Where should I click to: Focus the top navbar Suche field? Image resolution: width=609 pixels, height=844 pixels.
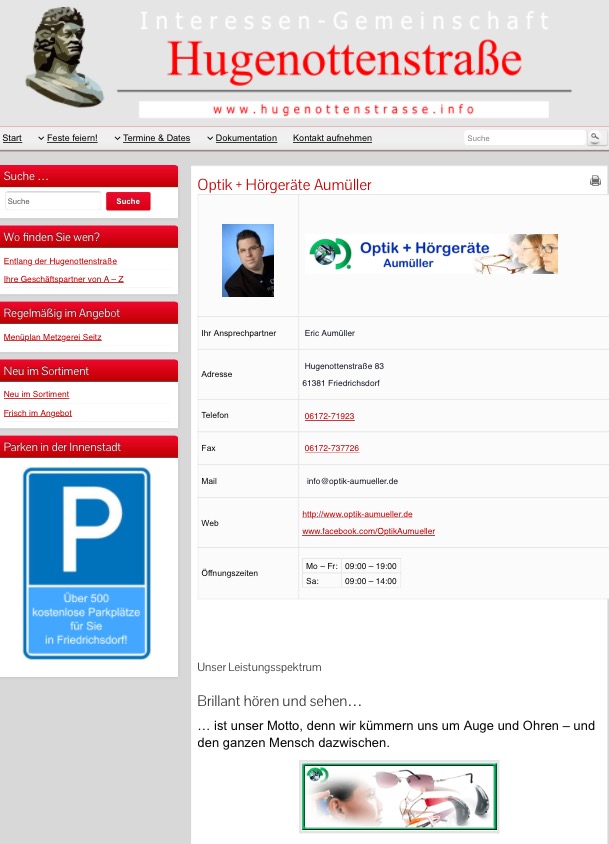click(x=524, y=138)
